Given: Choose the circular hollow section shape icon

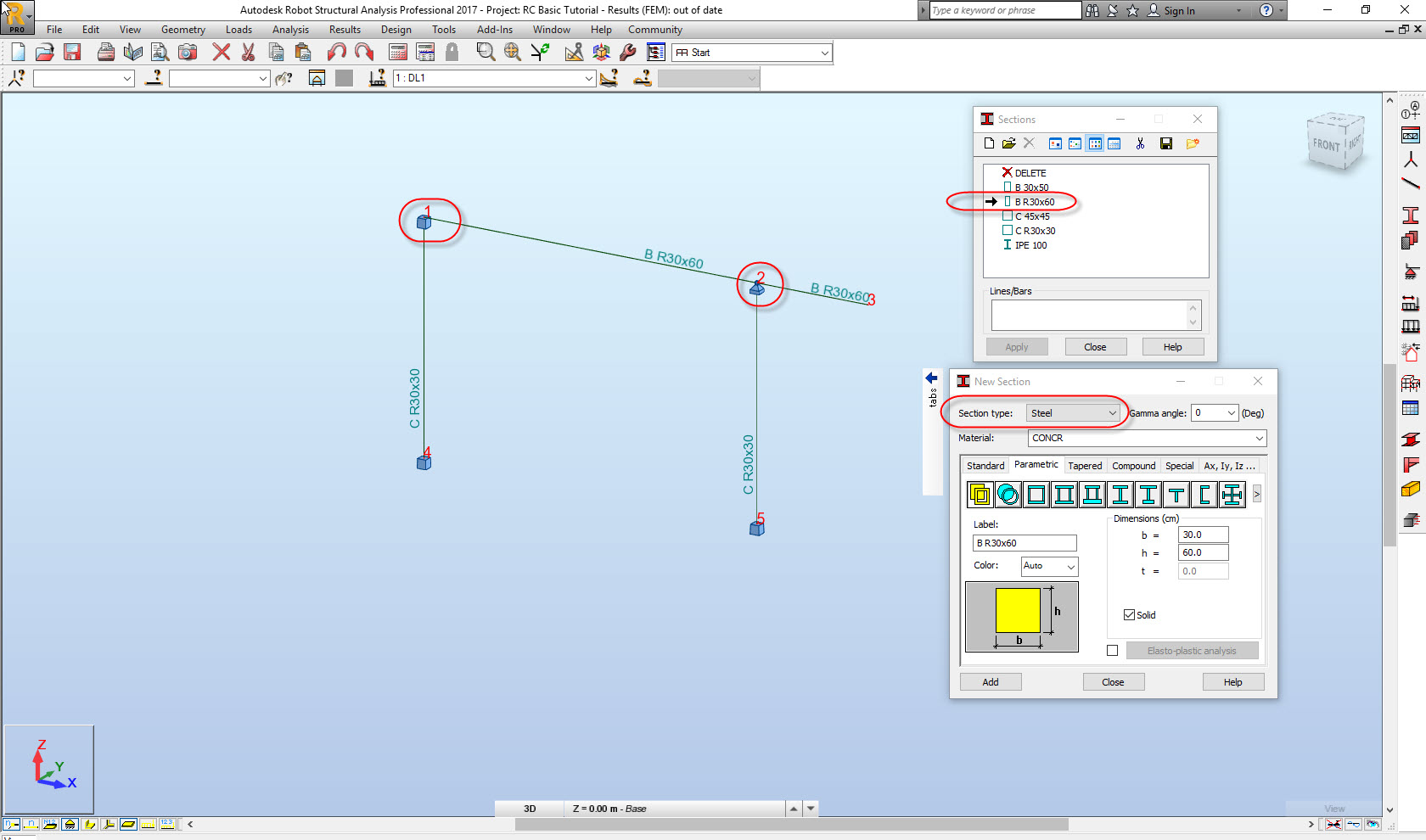Looking at the screenshot, I should tap(1008, 494).
